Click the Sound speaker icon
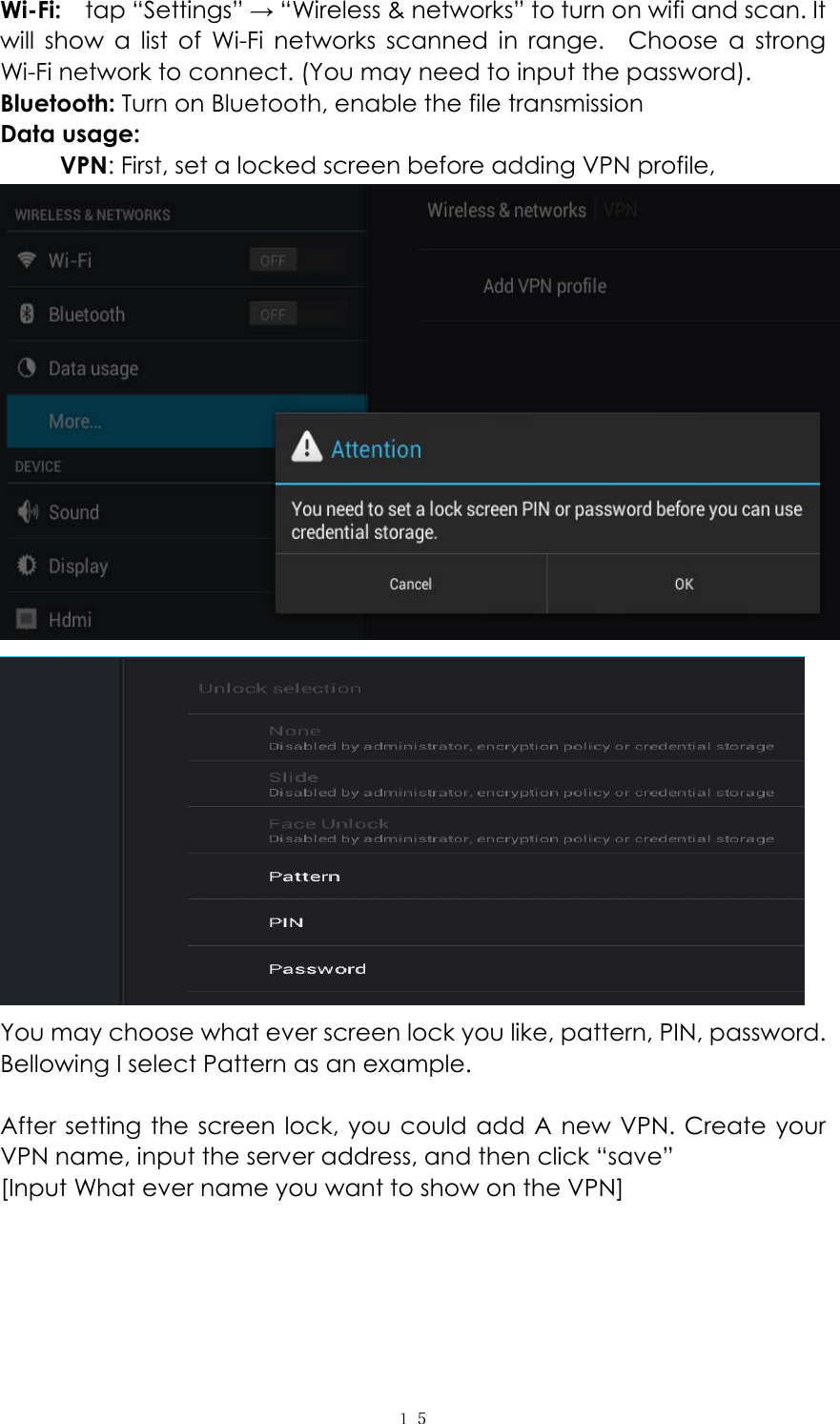 27,512
